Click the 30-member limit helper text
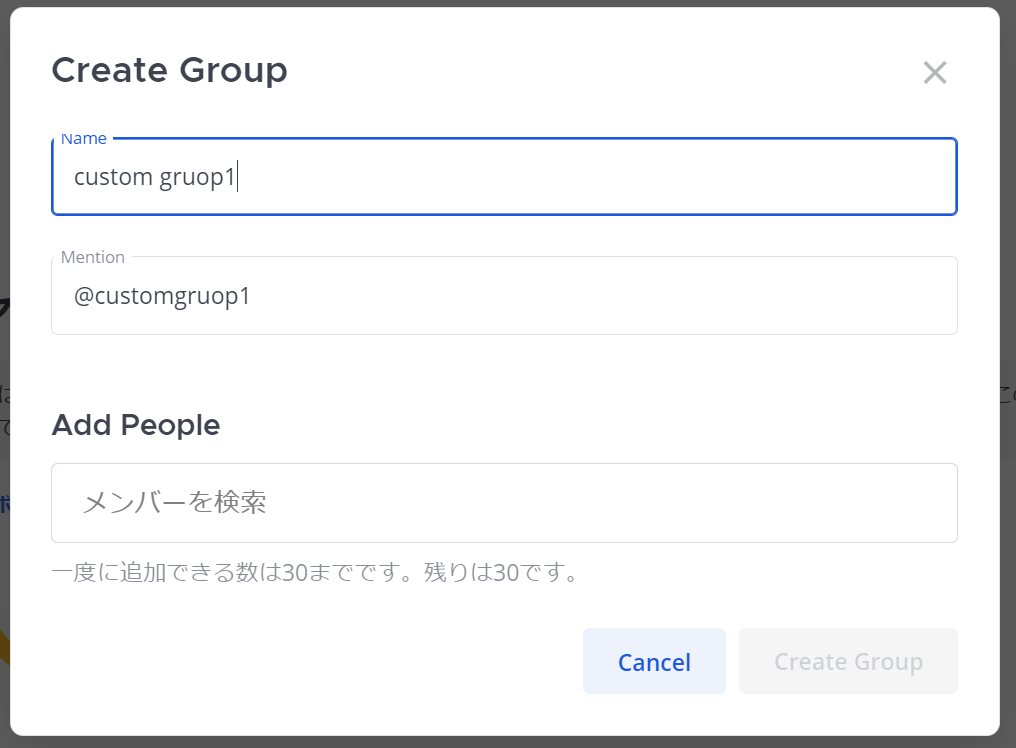 314,572
